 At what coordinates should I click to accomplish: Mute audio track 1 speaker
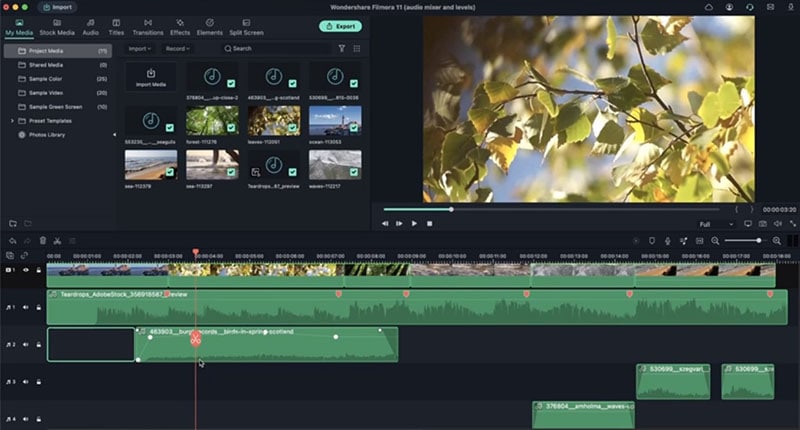26,308
